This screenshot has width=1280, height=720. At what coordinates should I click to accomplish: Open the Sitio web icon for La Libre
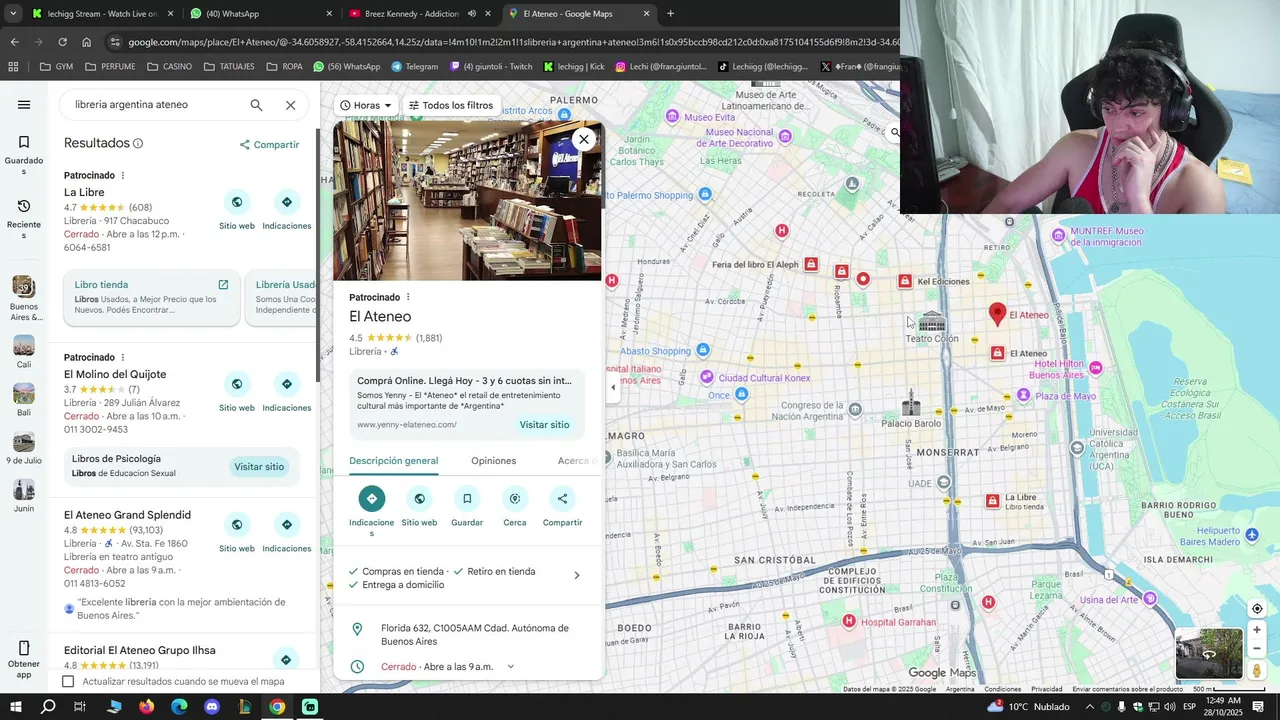pos(237,202)
